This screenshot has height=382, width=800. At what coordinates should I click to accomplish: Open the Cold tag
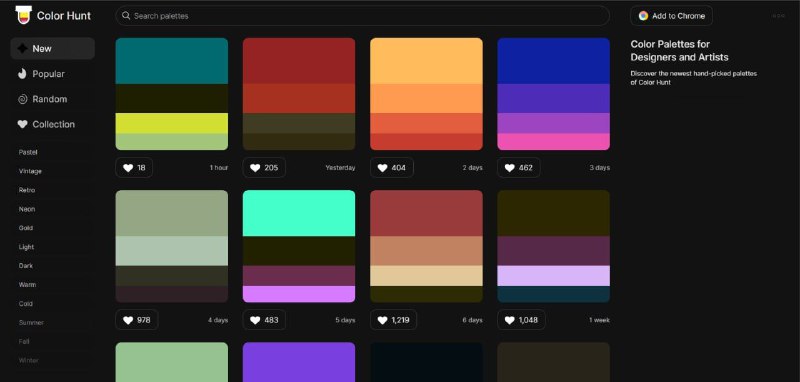(26, 303)
